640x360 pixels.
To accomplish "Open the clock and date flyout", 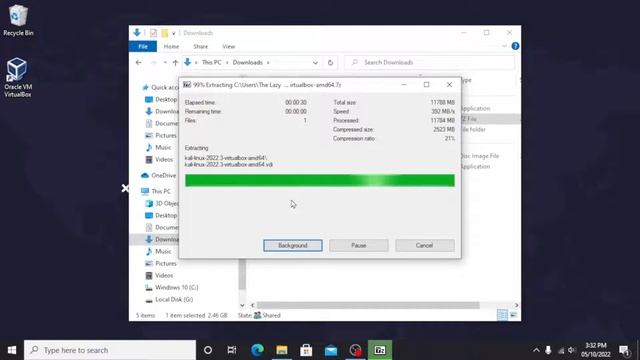I will (596, 350).
